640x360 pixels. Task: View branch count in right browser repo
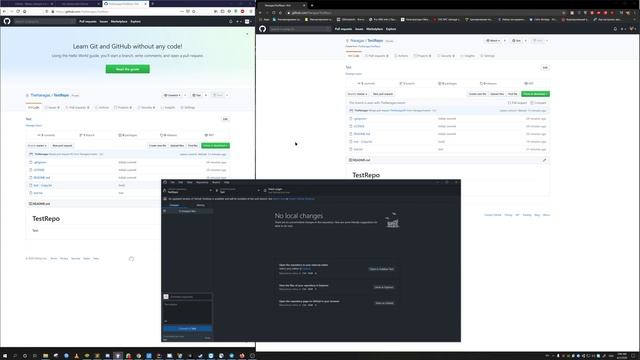pos(407,83)
